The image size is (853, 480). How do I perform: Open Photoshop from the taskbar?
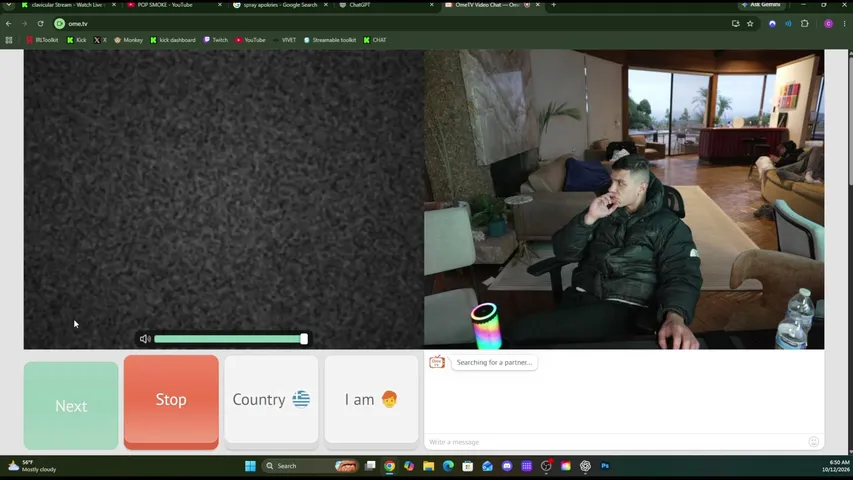tap(605, 466)
